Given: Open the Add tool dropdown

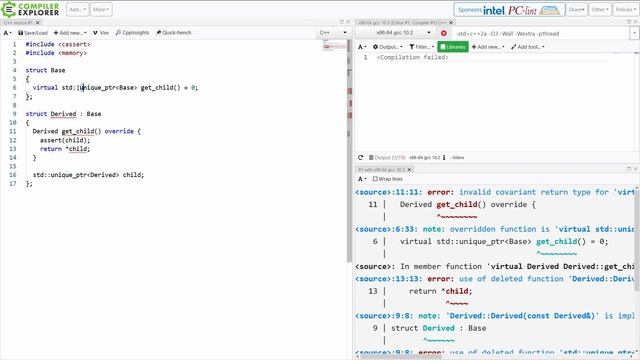Looking at the screenshot, I should tap(528, 47).
